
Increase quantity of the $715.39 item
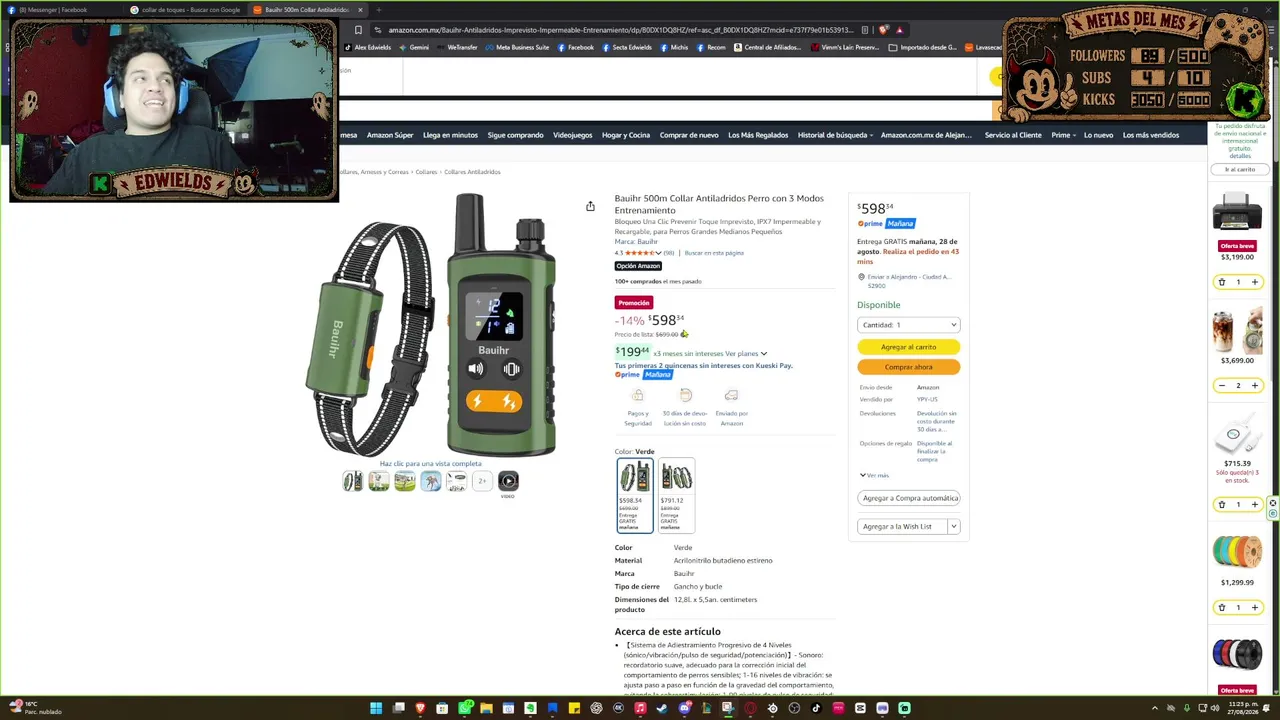1255,504
